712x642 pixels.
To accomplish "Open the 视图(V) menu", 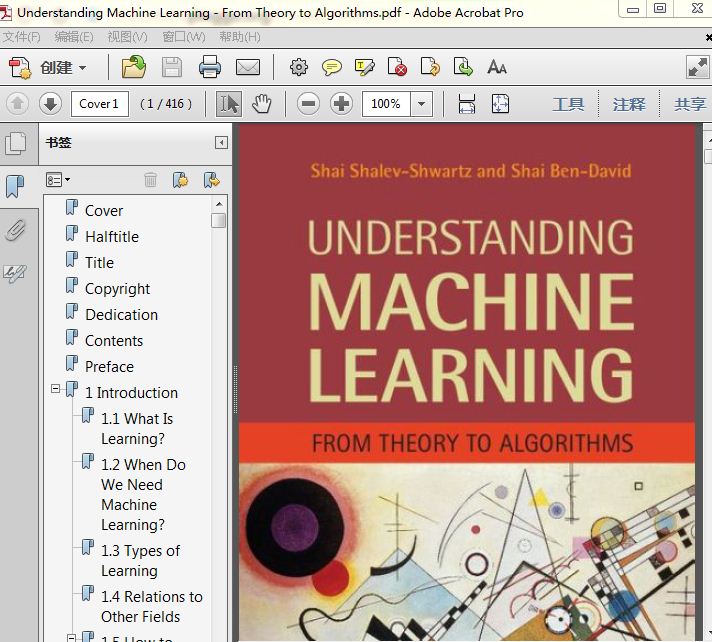I will pos(128,37).
